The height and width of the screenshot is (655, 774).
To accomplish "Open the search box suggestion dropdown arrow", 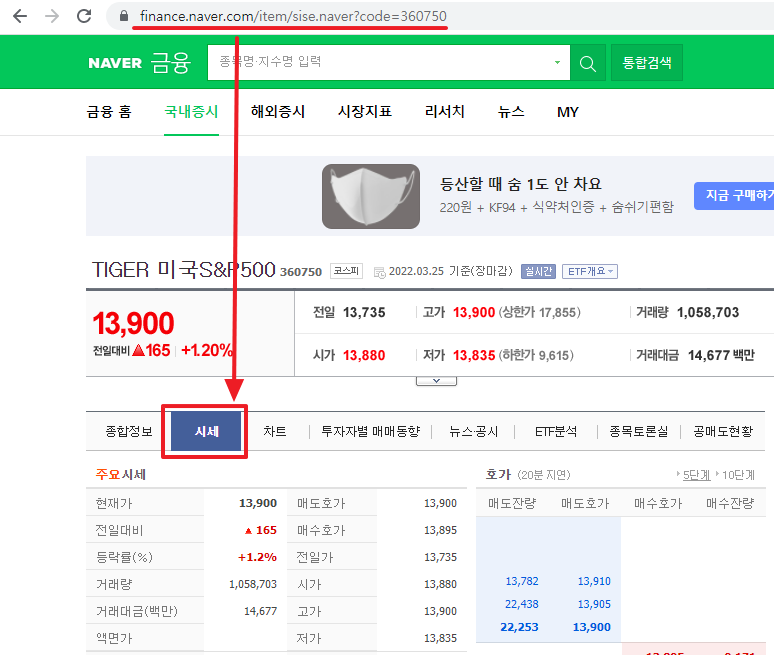I will tap(557, 62).
